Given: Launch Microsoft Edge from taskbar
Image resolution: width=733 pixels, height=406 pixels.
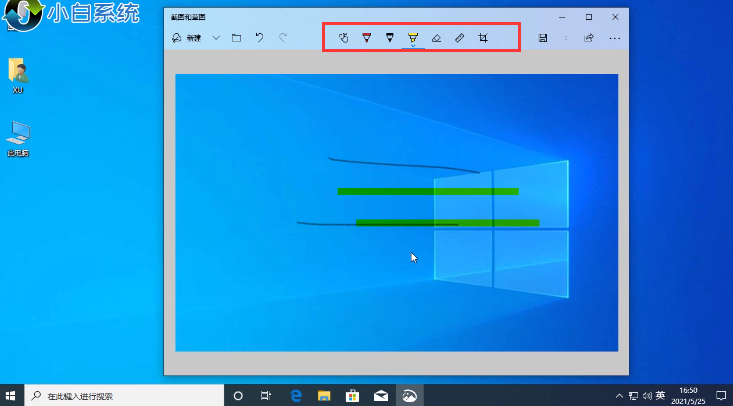Looking at the screenshot, I should [x=295, y=396].
